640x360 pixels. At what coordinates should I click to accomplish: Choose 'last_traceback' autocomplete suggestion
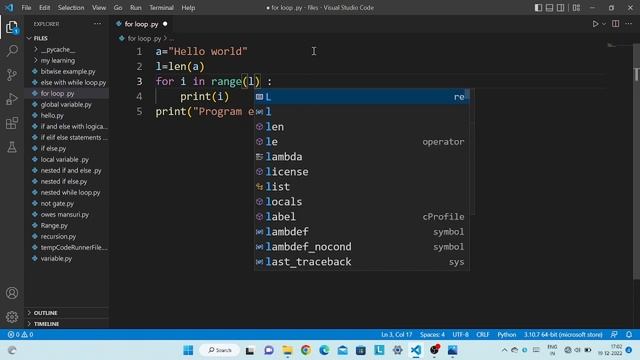pyautogui.click(x=362, y=262)
